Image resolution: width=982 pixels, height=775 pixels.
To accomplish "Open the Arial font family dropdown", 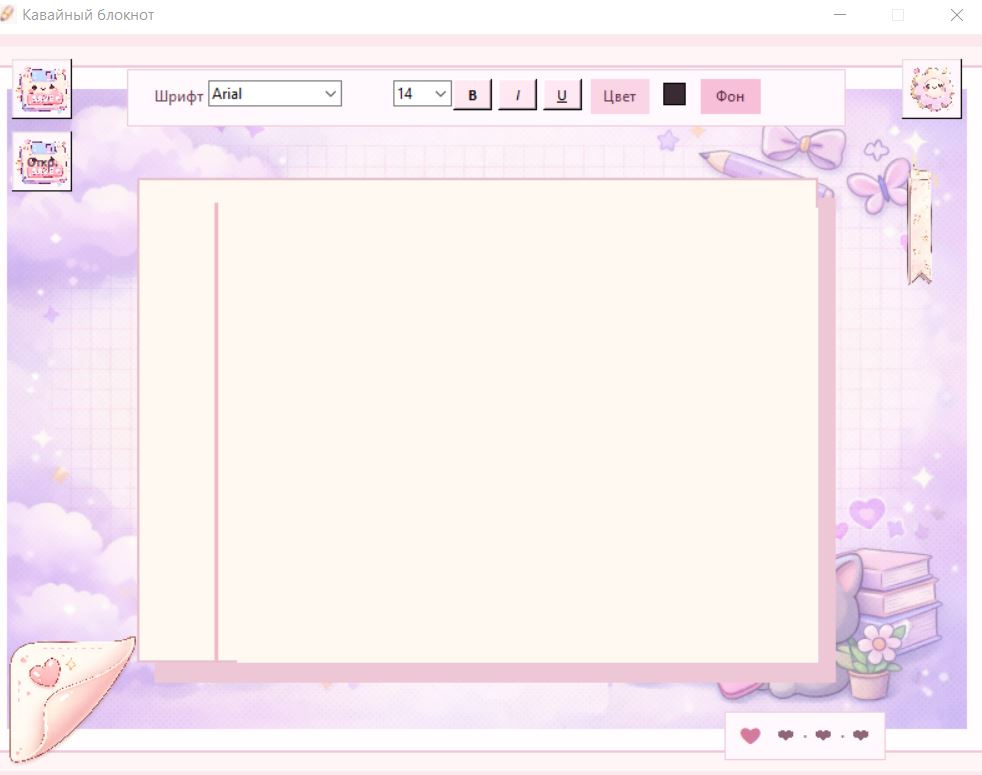I will tap(274, 94).
